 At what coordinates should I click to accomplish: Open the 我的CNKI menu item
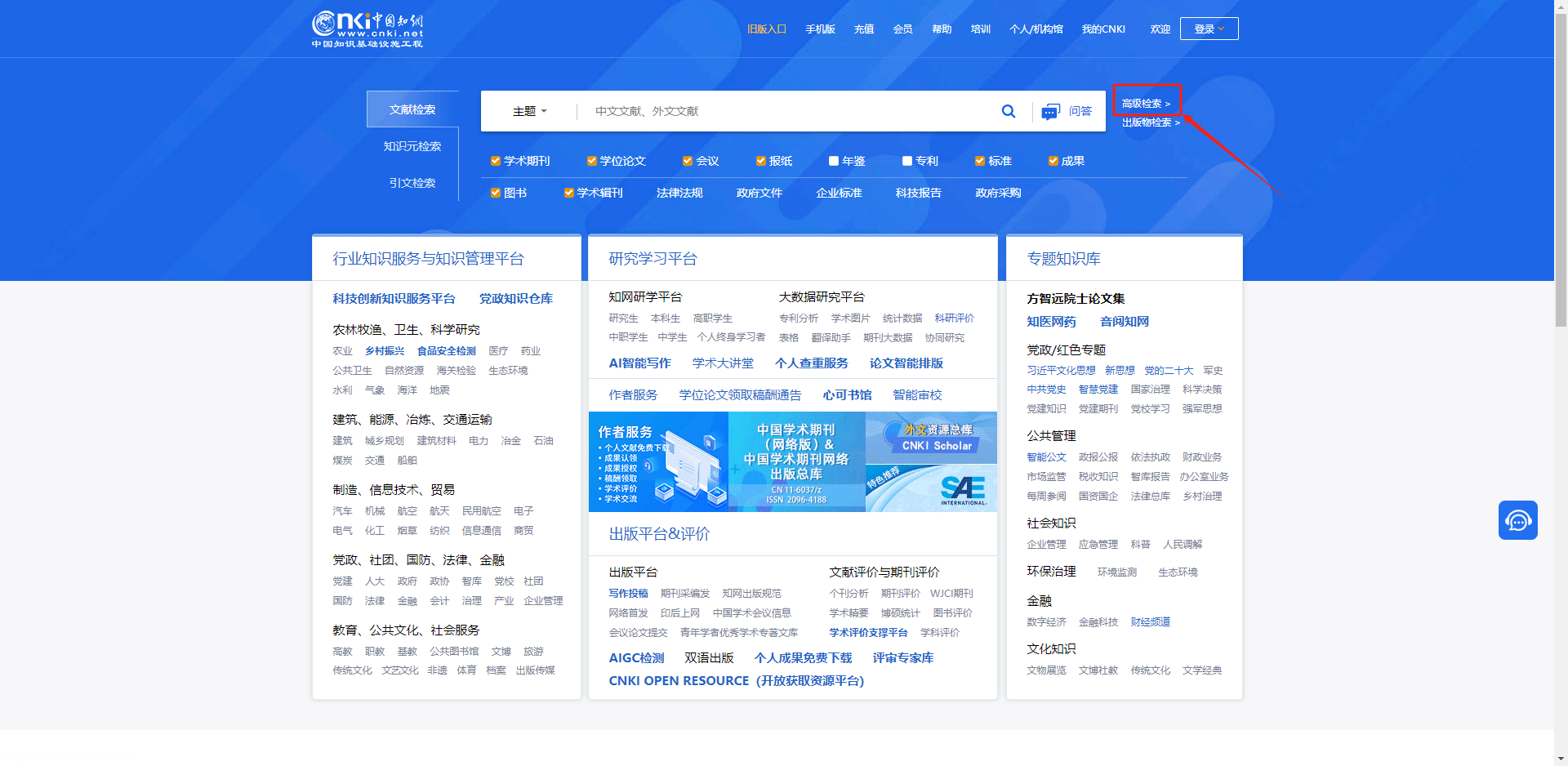1103,29
